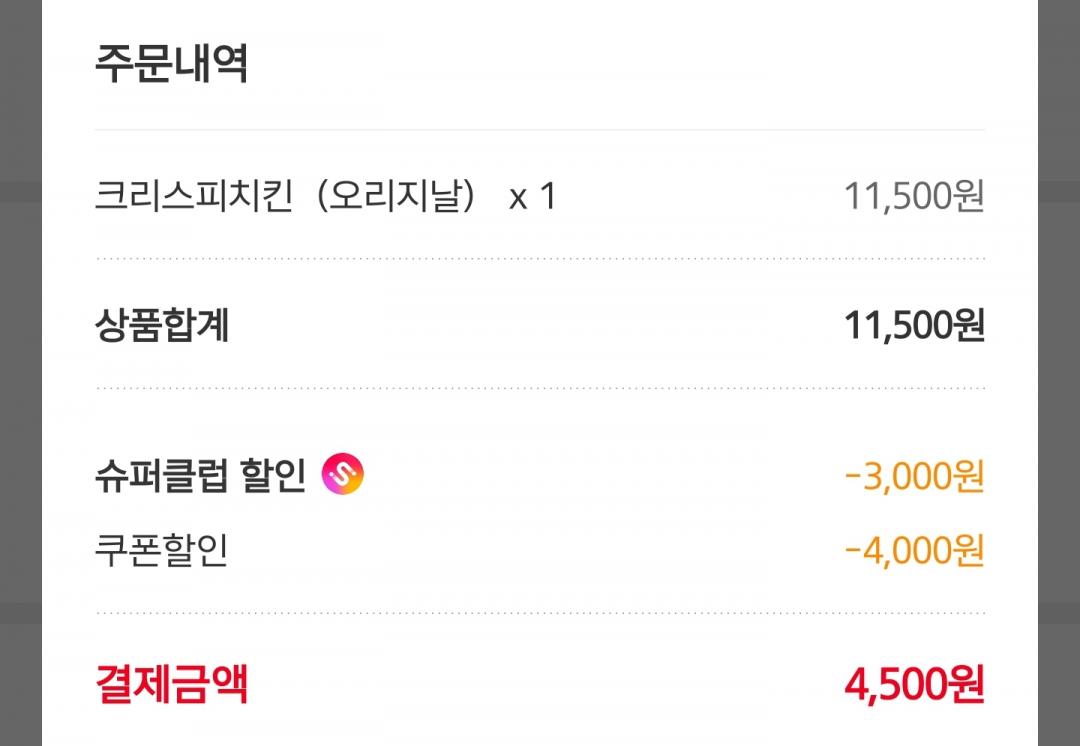The image size is (1080, 746).
Task: Click the 주문내역 heading
Action: (x=171, y=64)
